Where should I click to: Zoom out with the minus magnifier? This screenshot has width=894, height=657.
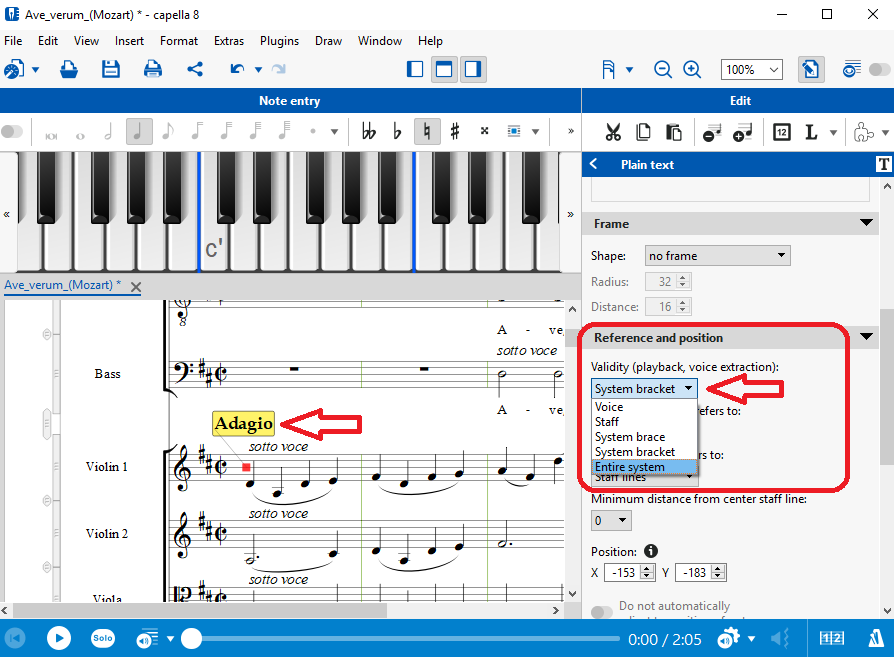(x=663, y=70)
